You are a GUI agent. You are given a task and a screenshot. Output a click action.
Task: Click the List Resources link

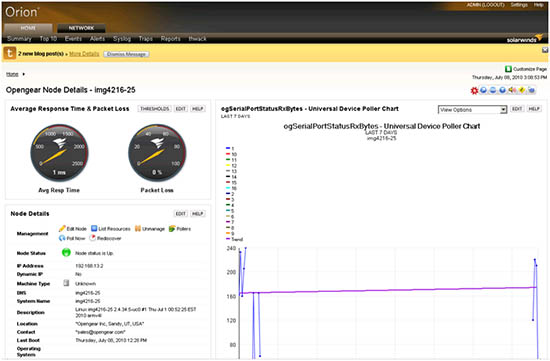click(x=114, y=229)
